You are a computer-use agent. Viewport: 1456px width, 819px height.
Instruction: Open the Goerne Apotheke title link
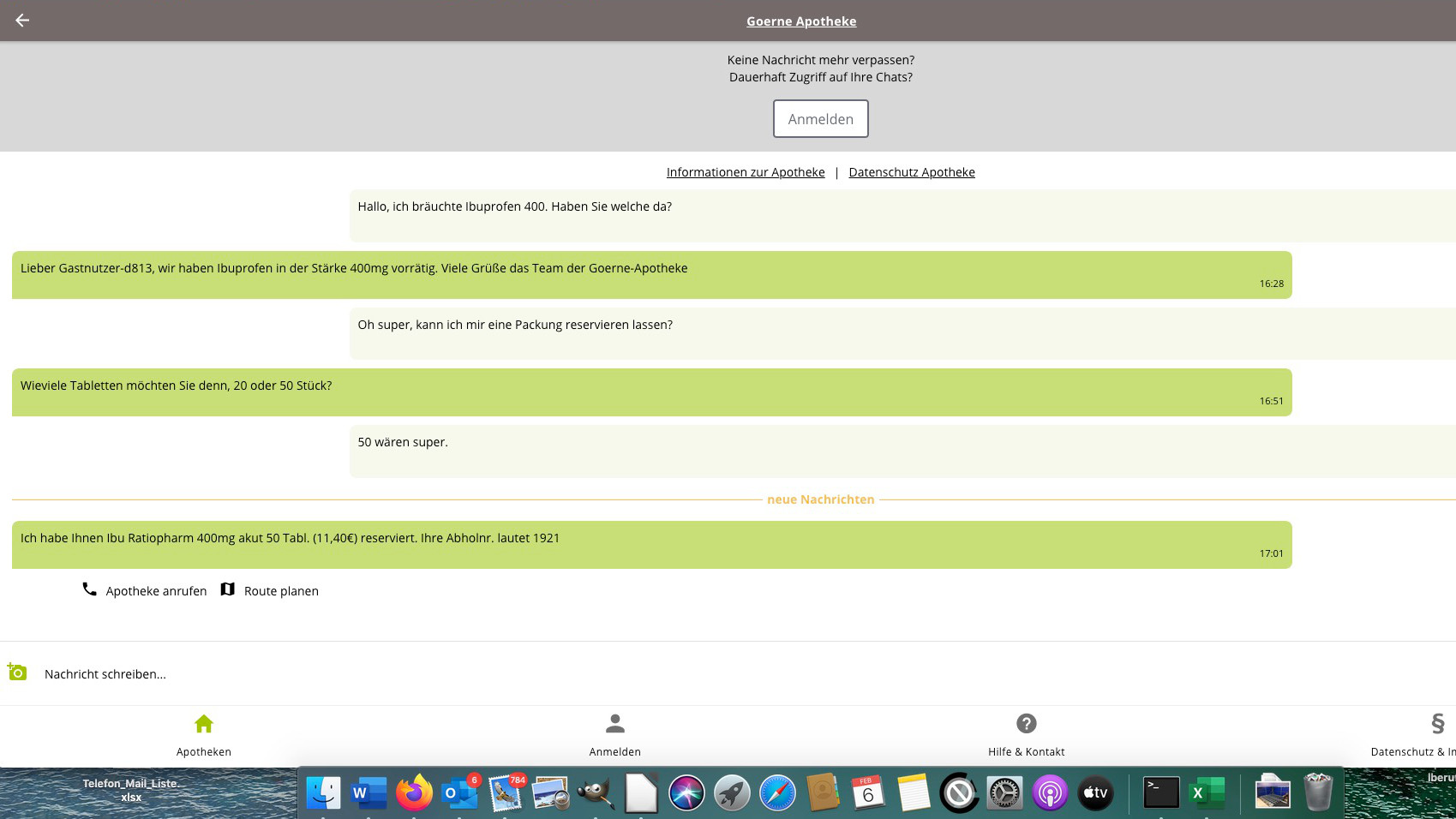coord(800,21)
